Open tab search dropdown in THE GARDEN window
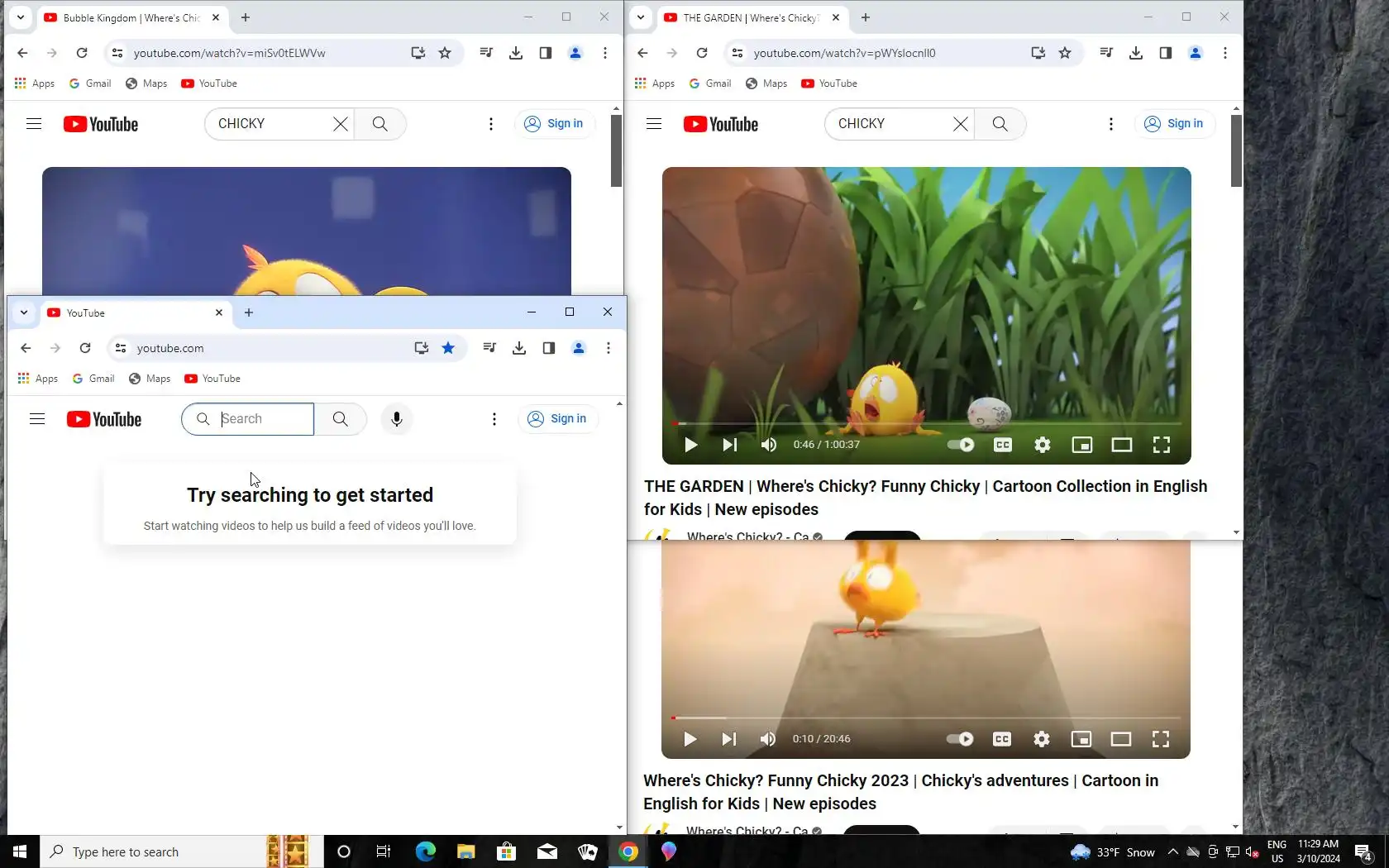1389x868 pixels. pos(641,17)
